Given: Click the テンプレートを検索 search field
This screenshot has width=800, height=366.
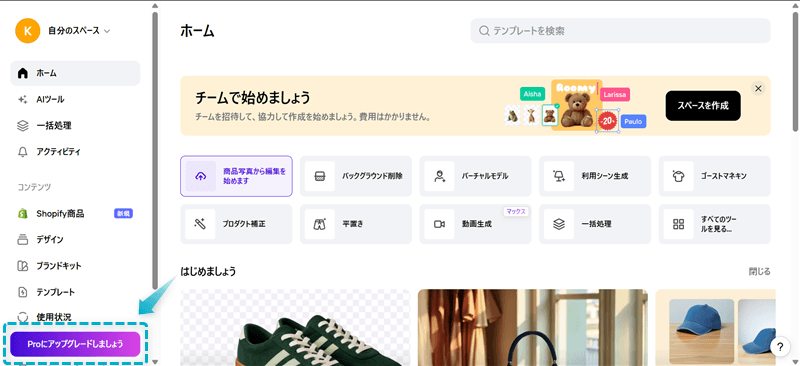Looking at the screenshot, I should click(x=620, y=31).
